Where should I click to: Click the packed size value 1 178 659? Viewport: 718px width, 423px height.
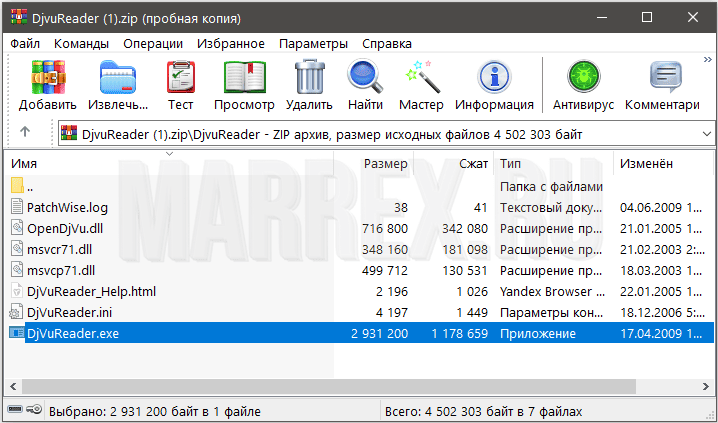click(460, 333)
